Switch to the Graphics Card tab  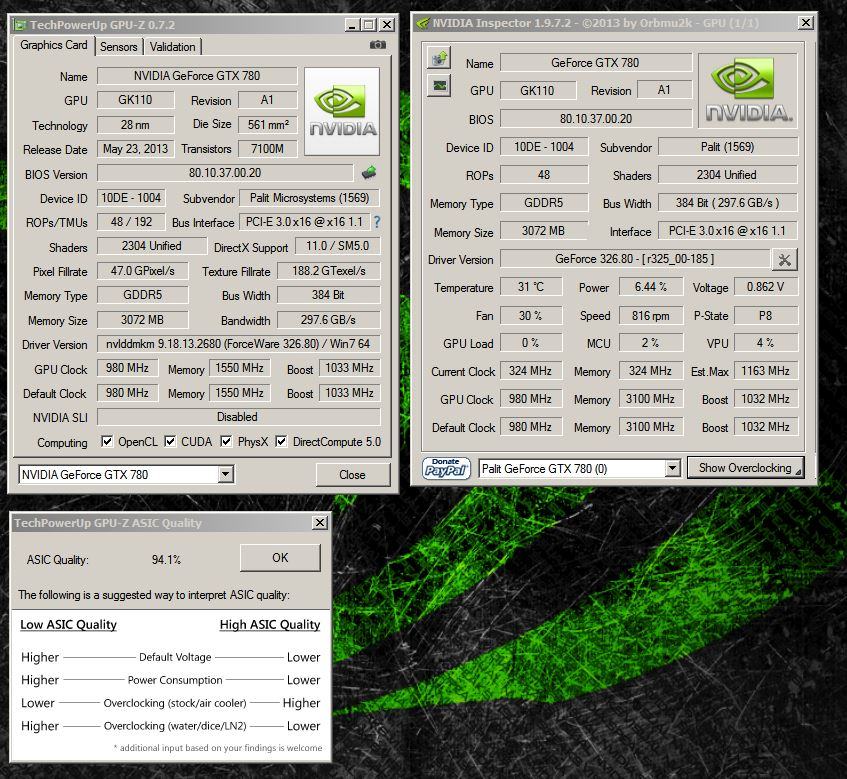point(53,45)
